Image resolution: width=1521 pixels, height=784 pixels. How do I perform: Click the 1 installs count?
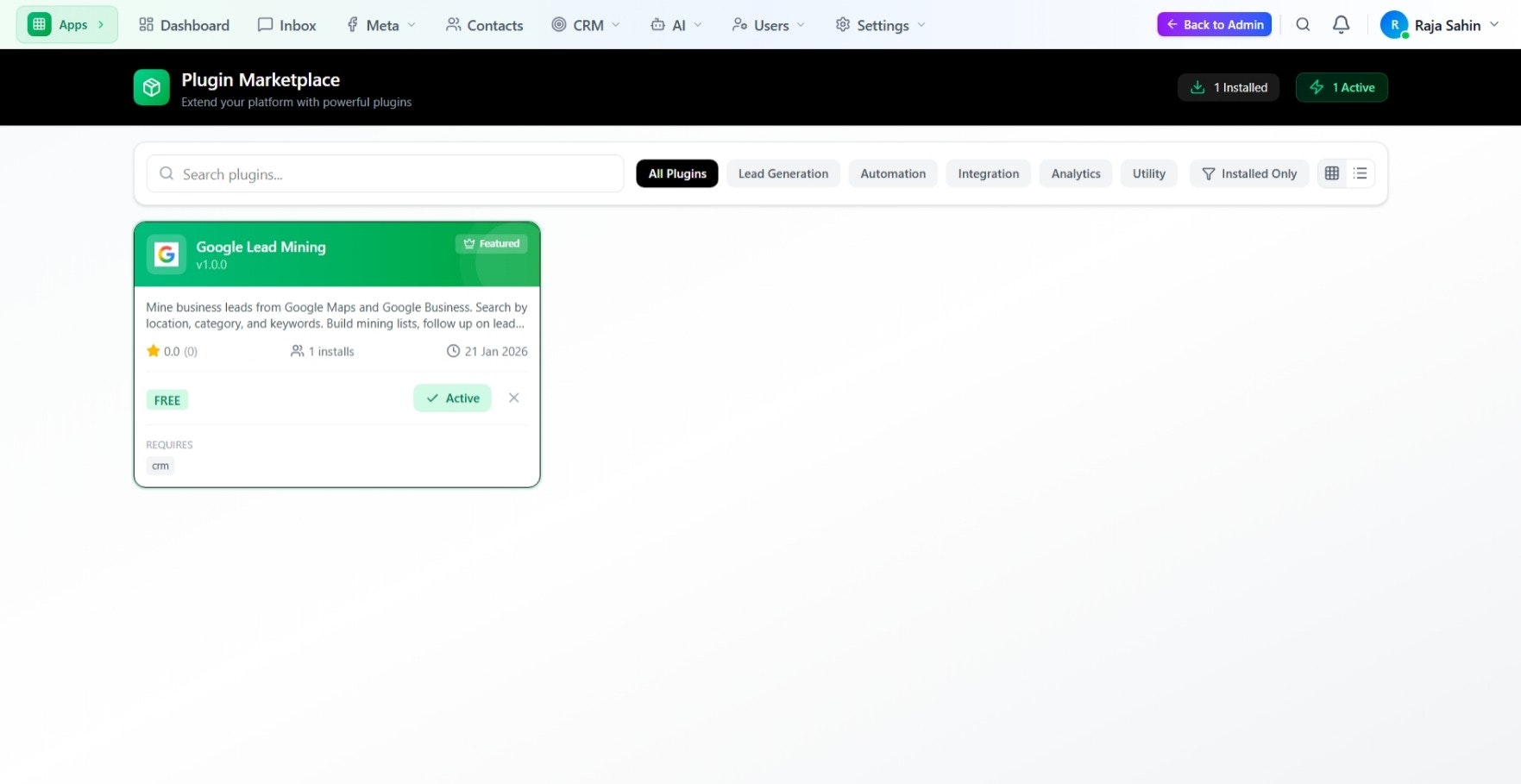323,351
